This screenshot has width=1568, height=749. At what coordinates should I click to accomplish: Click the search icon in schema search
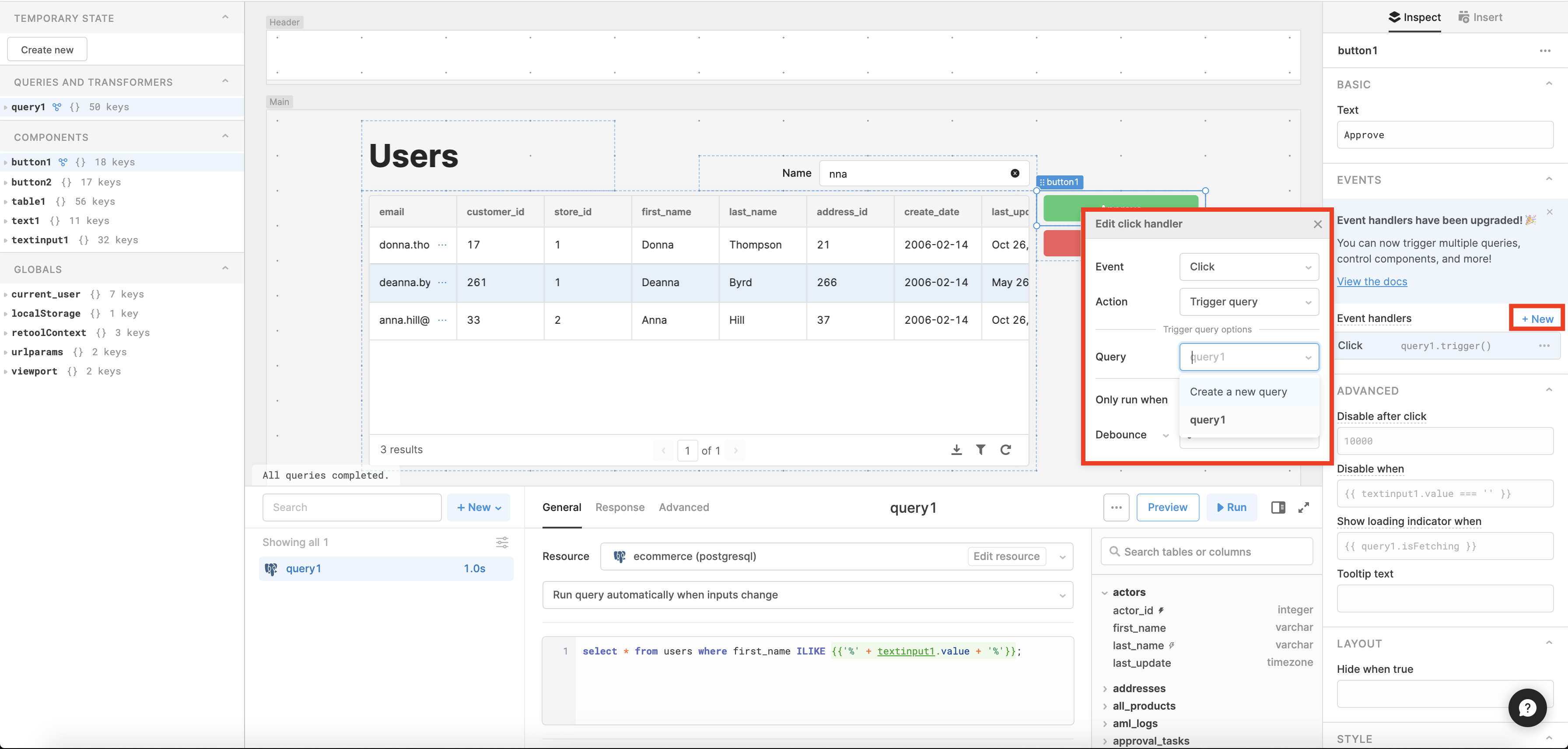[x=1114, y=551]
